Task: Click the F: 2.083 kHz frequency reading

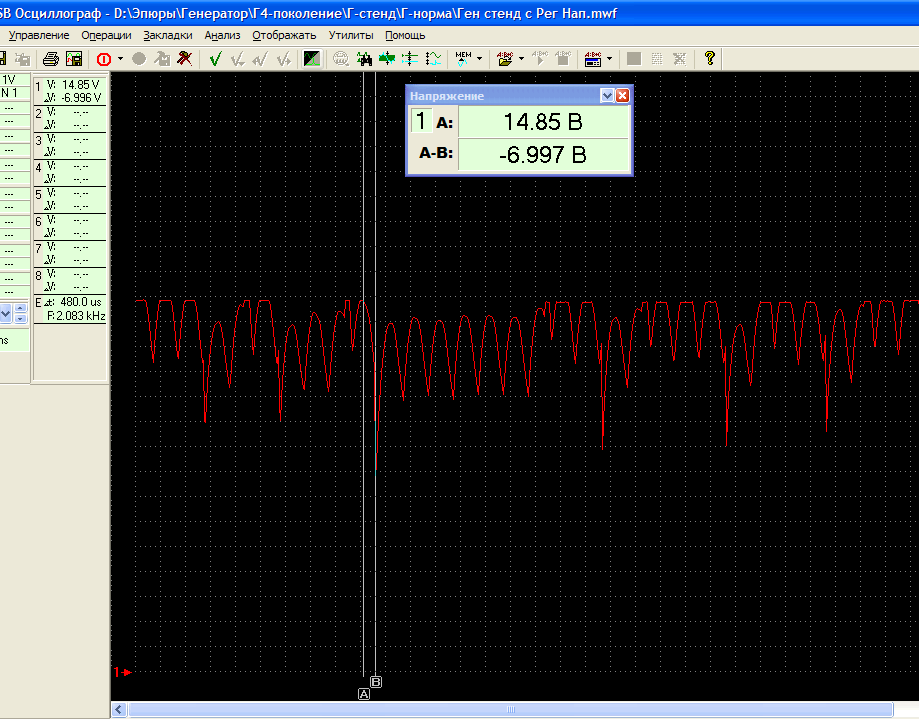Action: tap(76, 316)
